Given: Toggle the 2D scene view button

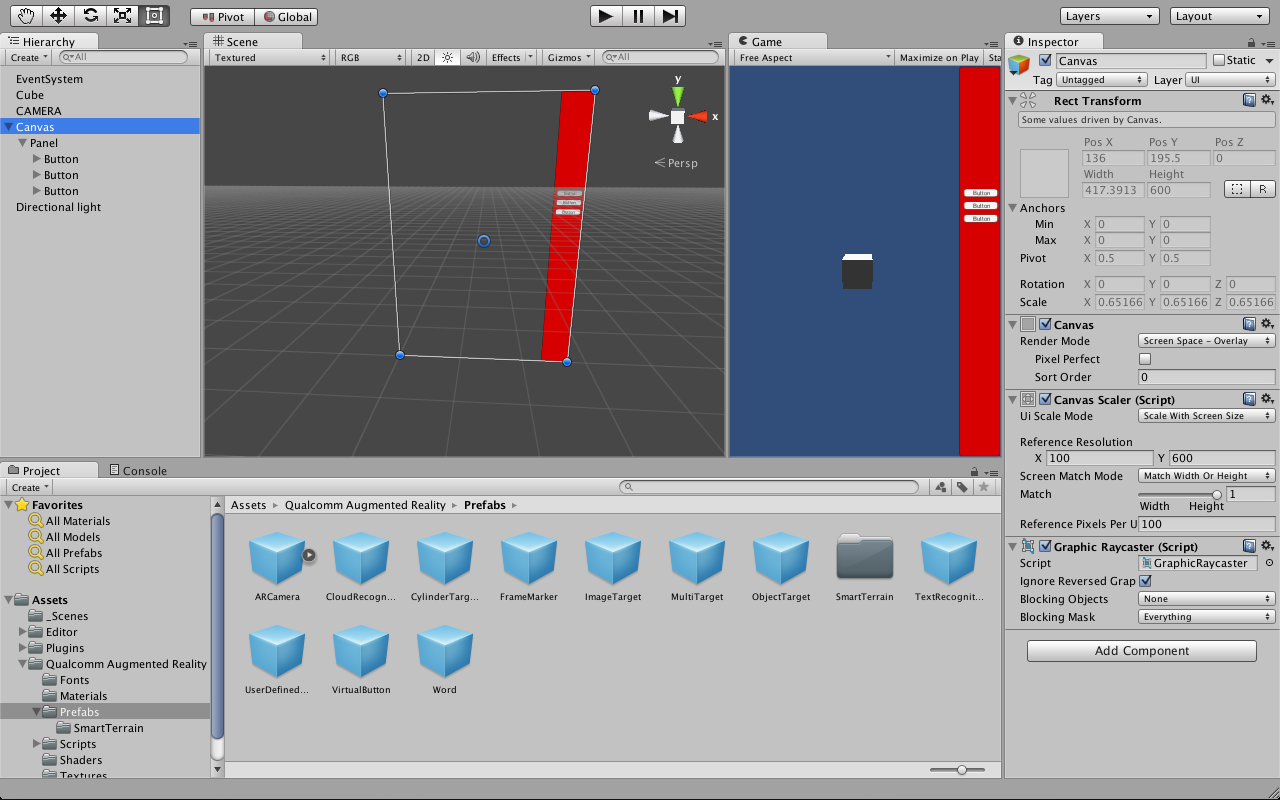Looking at the screenshot, I should click(423, 58).
